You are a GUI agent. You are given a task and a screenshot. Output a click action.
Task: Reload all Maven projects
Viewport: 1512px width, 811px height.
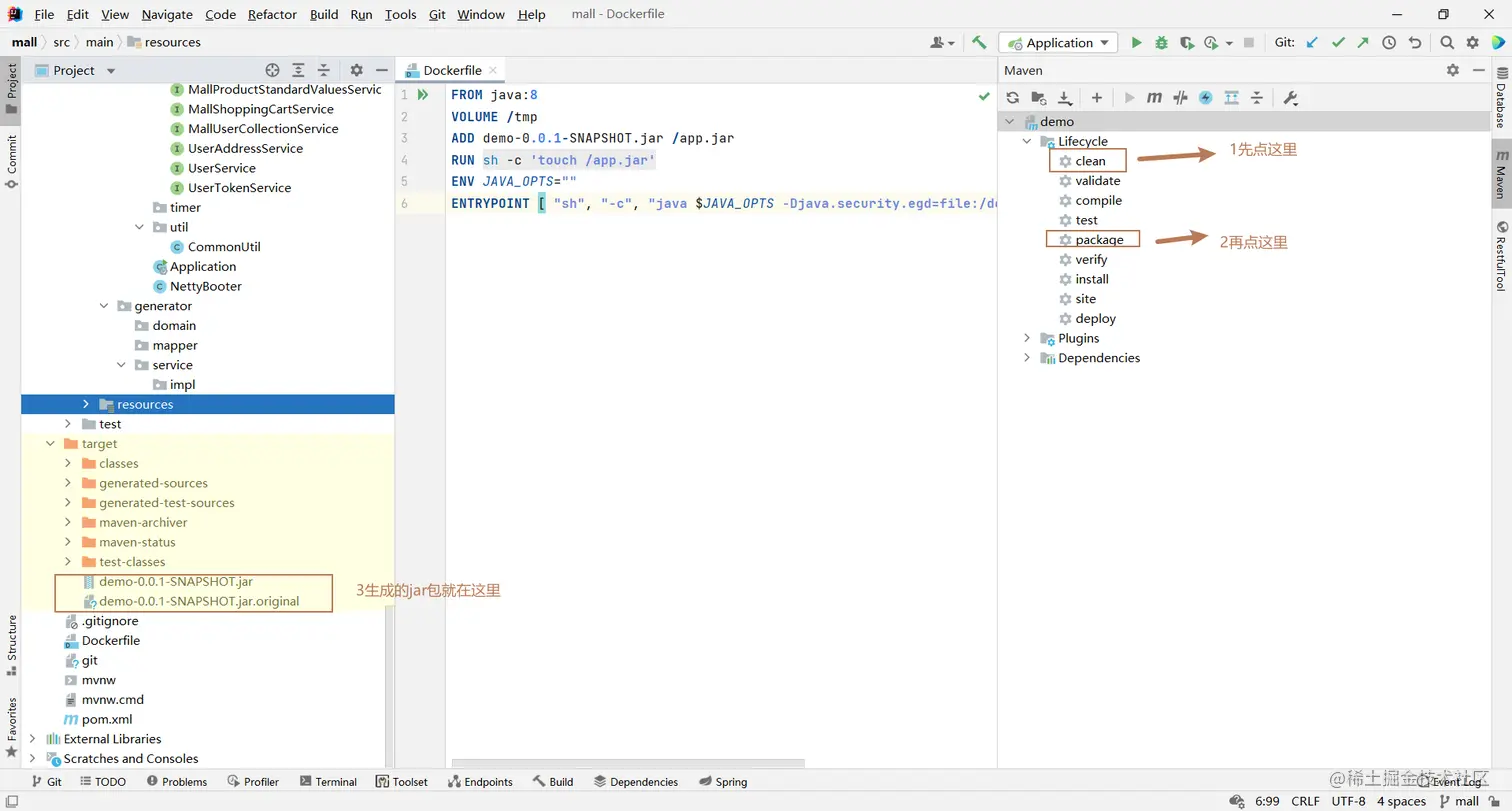click(x=1013, y=98)
